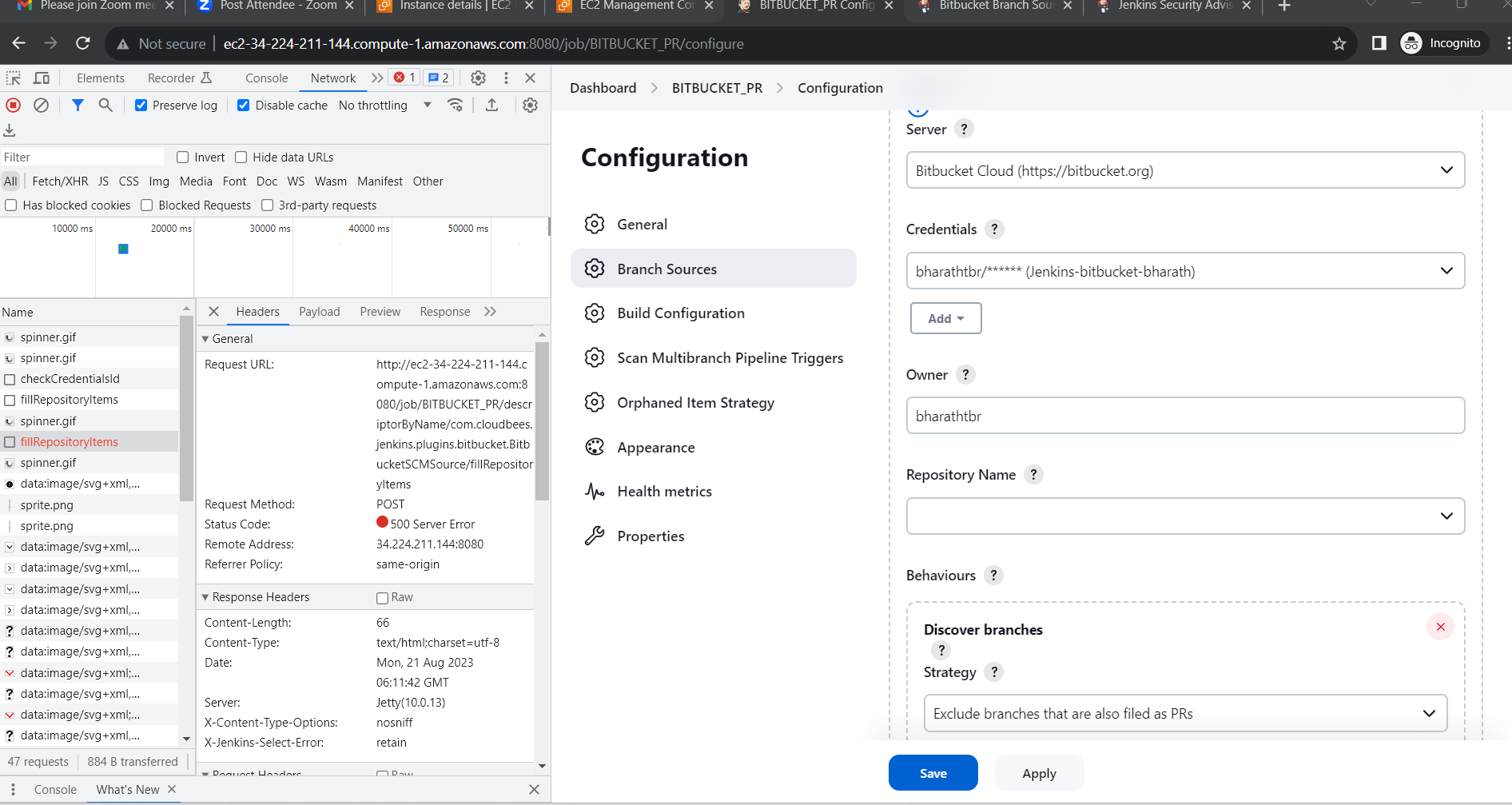Open BITBUCKET_PR breadcrumb link
This screenshot has height=805, width=1512.
[x=717, y=87]
